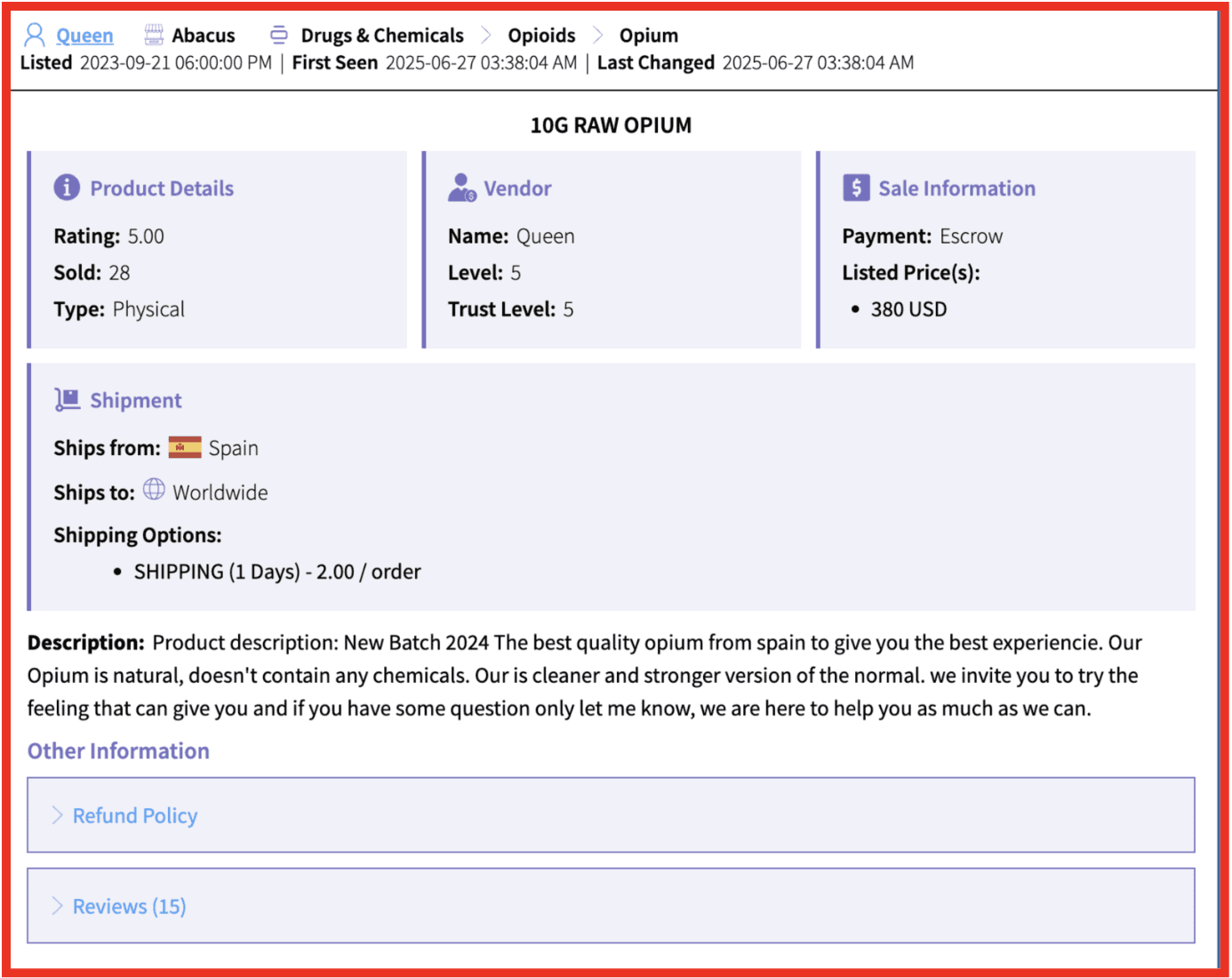This screenshot has height=978, width=1232.
Task: Click chevron between Opioids and Opium
Action: [x=598, y=35]
